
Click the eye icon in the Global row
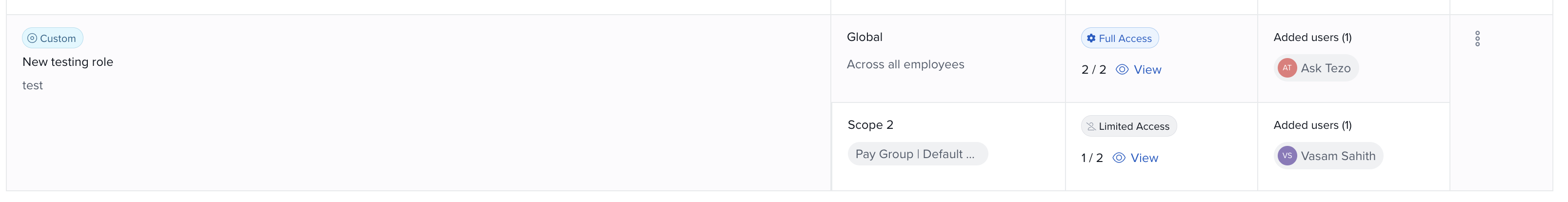coord(1122,70)
